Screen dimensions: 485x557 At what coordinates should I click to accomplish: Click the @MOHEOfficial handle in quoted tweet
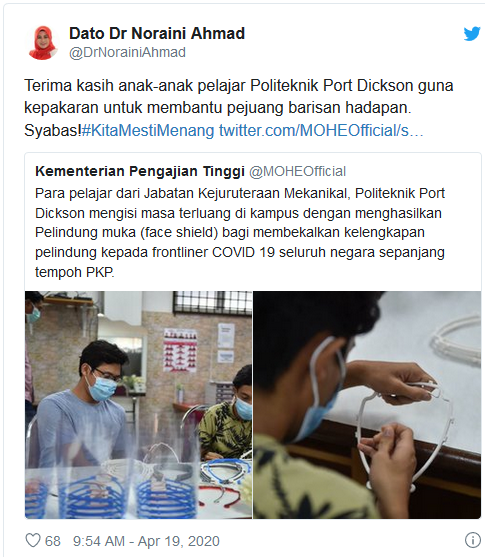point(297,172)
